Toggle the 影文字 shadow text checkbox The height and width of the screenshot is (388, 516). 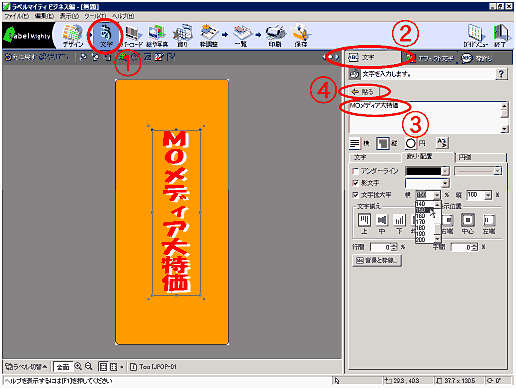point(355,183)
